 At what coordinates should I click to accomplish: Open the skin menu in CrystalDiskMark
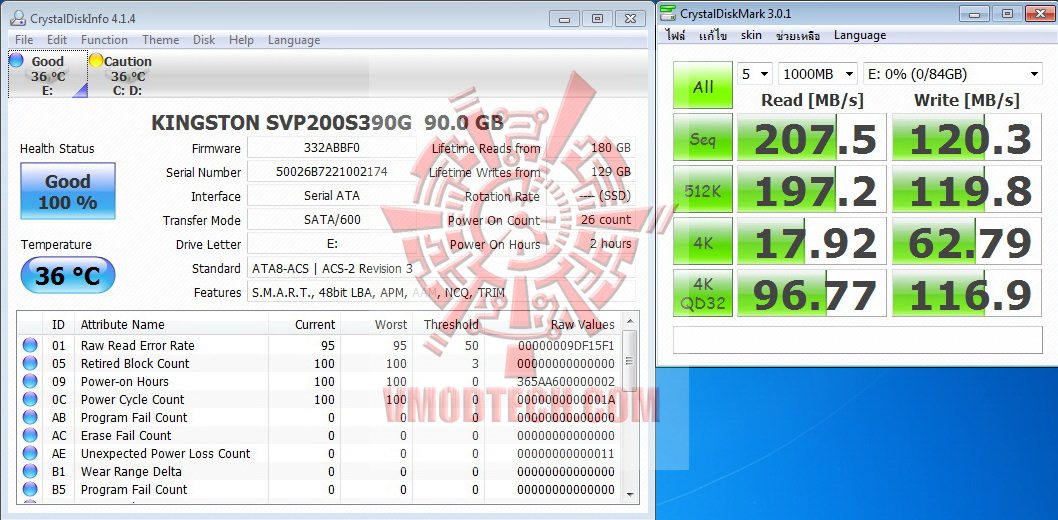point(751,35)
